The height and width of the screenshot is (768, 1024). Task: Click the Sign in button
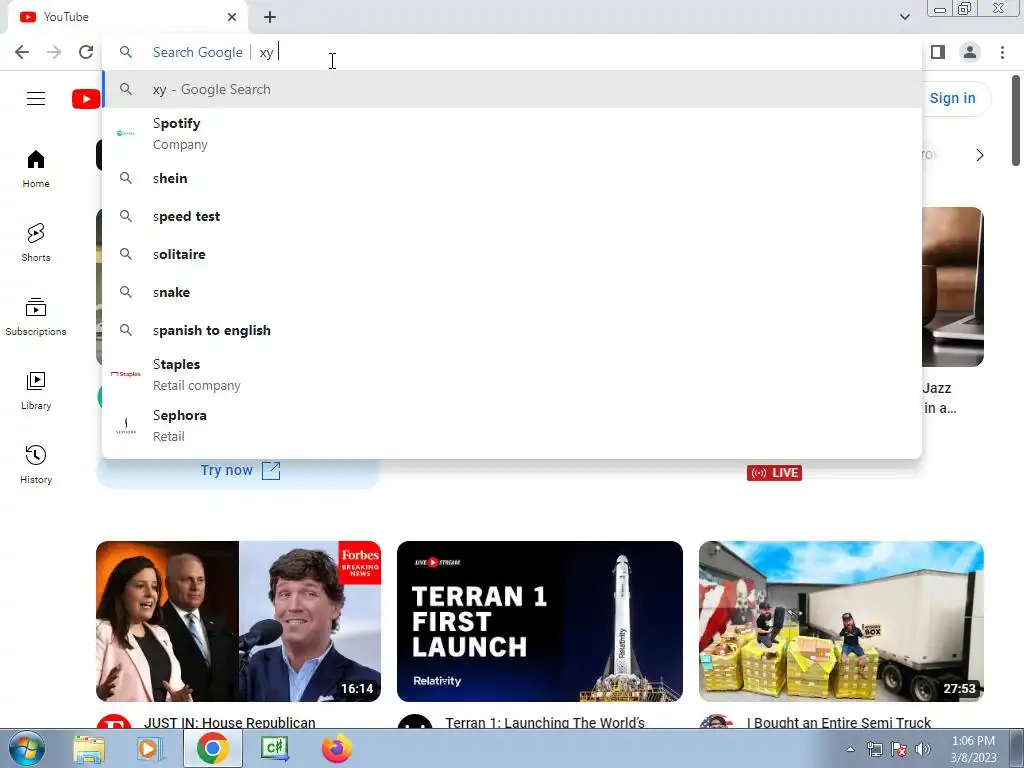tap(955, 98)
